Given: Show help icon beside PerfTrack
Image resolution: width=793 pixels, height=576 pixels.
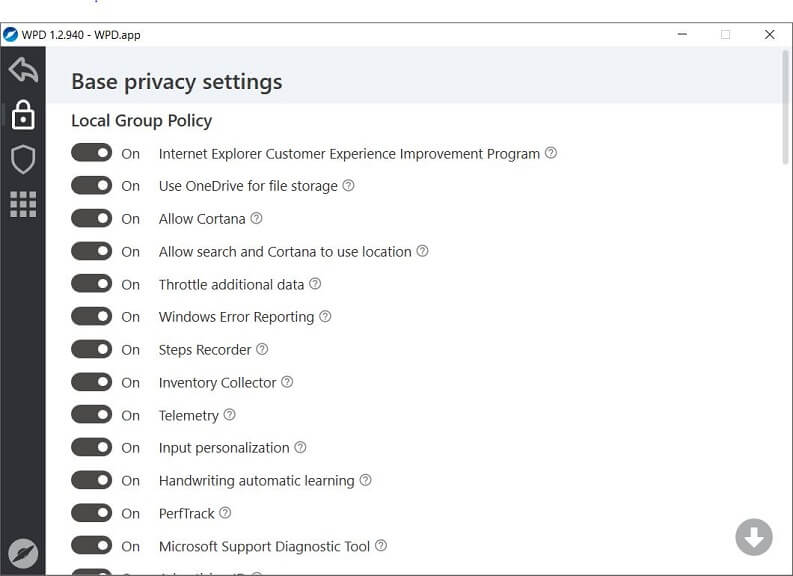Looking at the screenshot, I should click(225, 513).
